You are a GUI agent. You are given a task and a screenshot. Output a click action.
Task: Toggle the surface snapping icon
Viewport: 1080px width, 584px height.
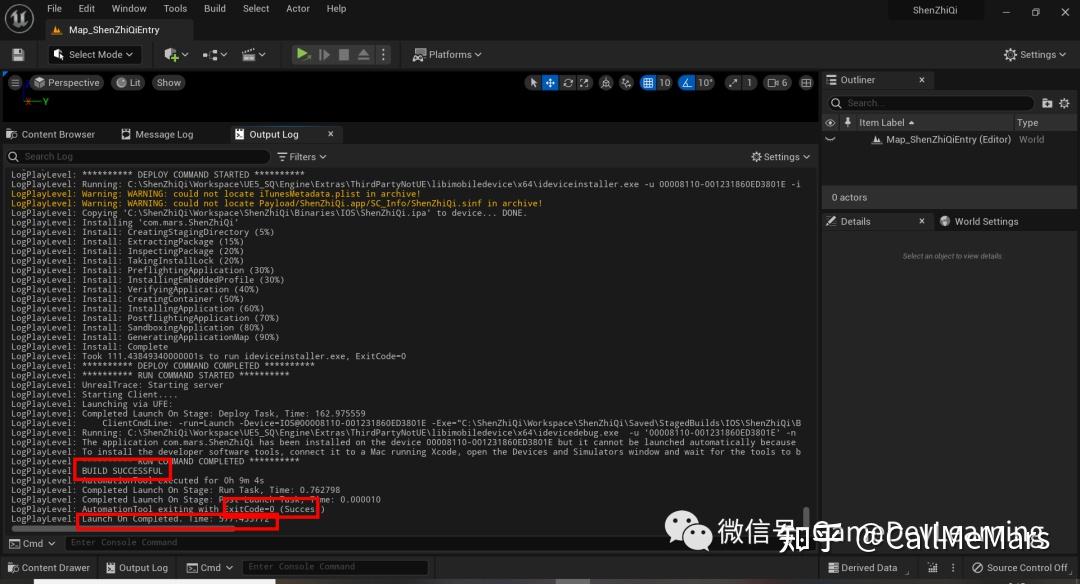[625, 83]
